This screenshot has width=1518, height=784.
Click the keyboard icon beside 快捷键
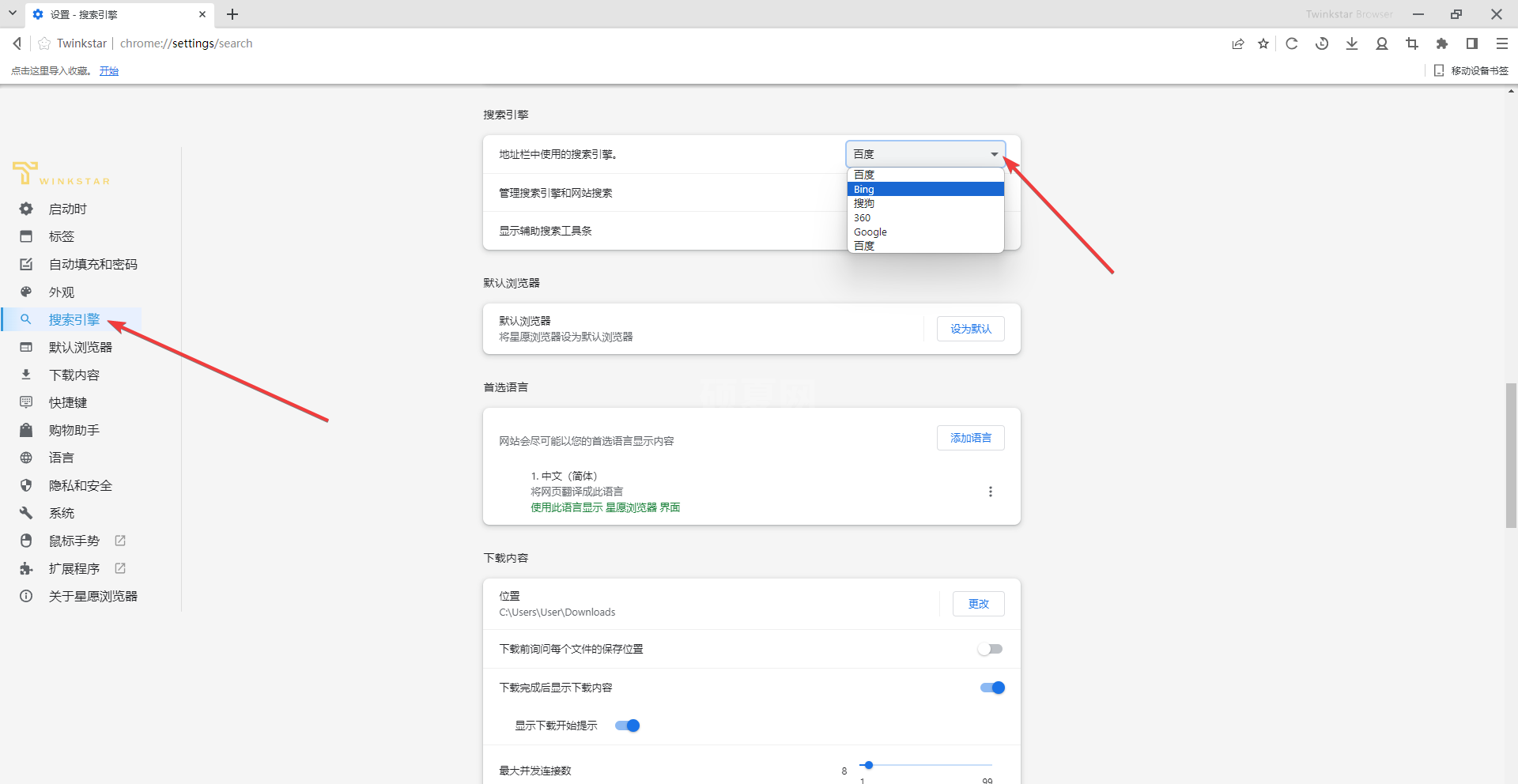click(x=26, y=402)
